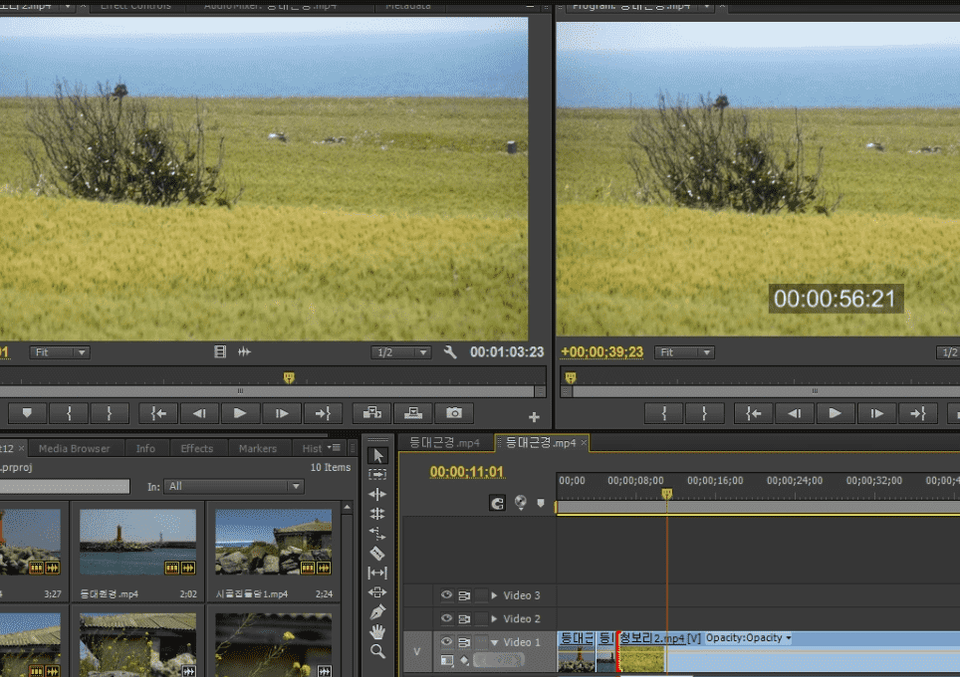Toggle sync lock for Video 3
Viewport: 960px width, 677px height.
[465, 595]
